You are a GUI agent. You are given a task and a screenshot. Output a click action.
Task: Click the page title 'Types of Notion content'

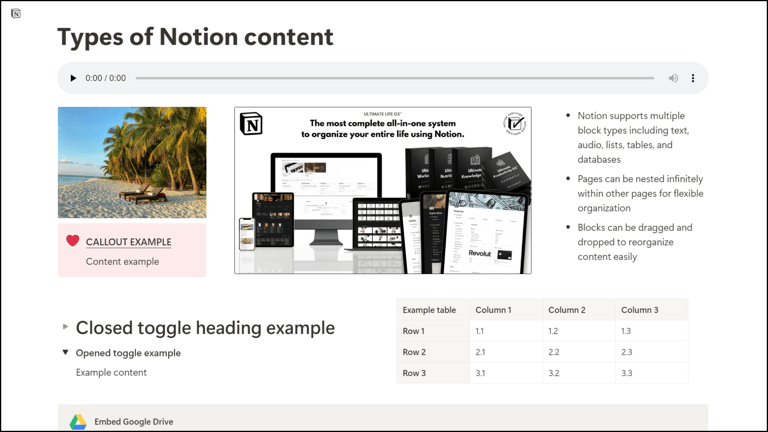click(x=195, y=37)
